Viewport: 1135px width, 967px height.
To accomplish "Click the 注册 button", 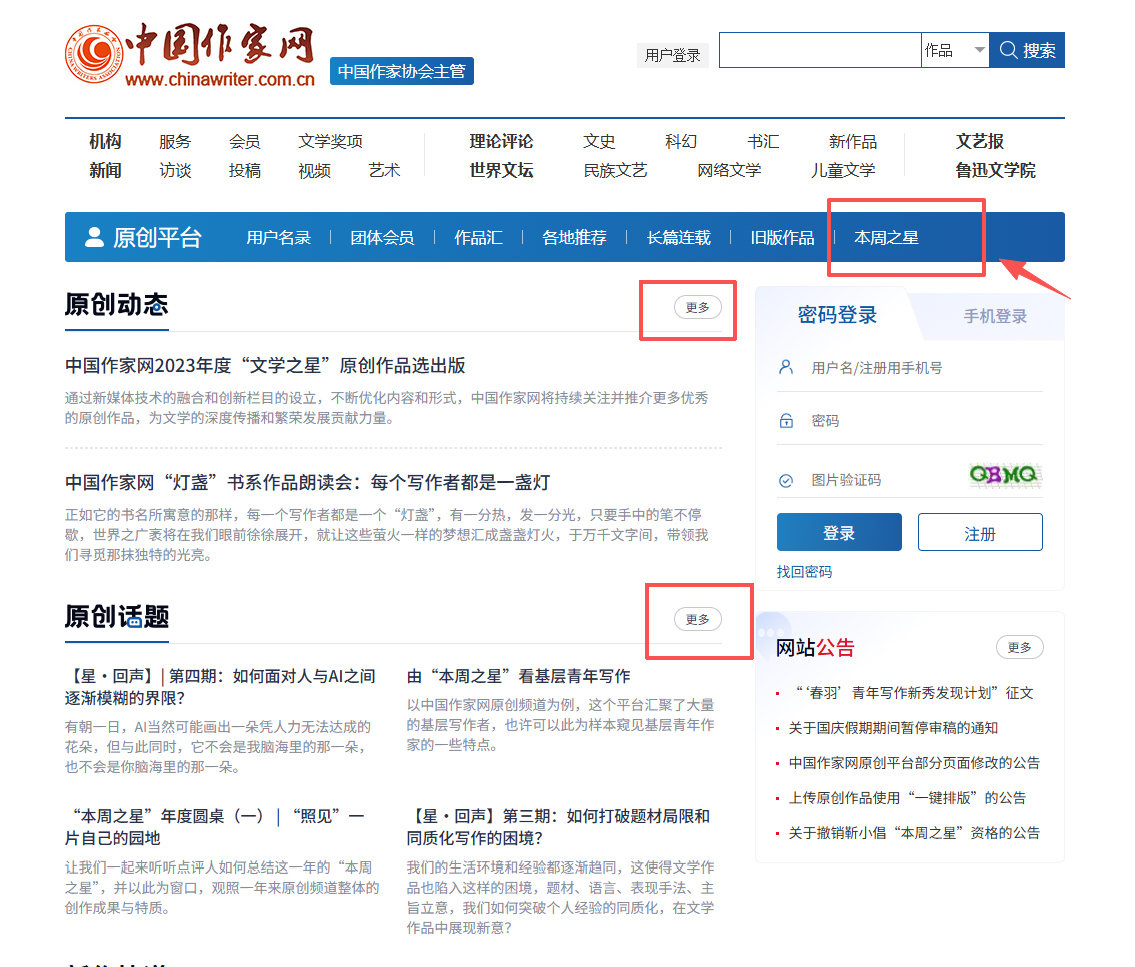I will click(x=979, y=533).
